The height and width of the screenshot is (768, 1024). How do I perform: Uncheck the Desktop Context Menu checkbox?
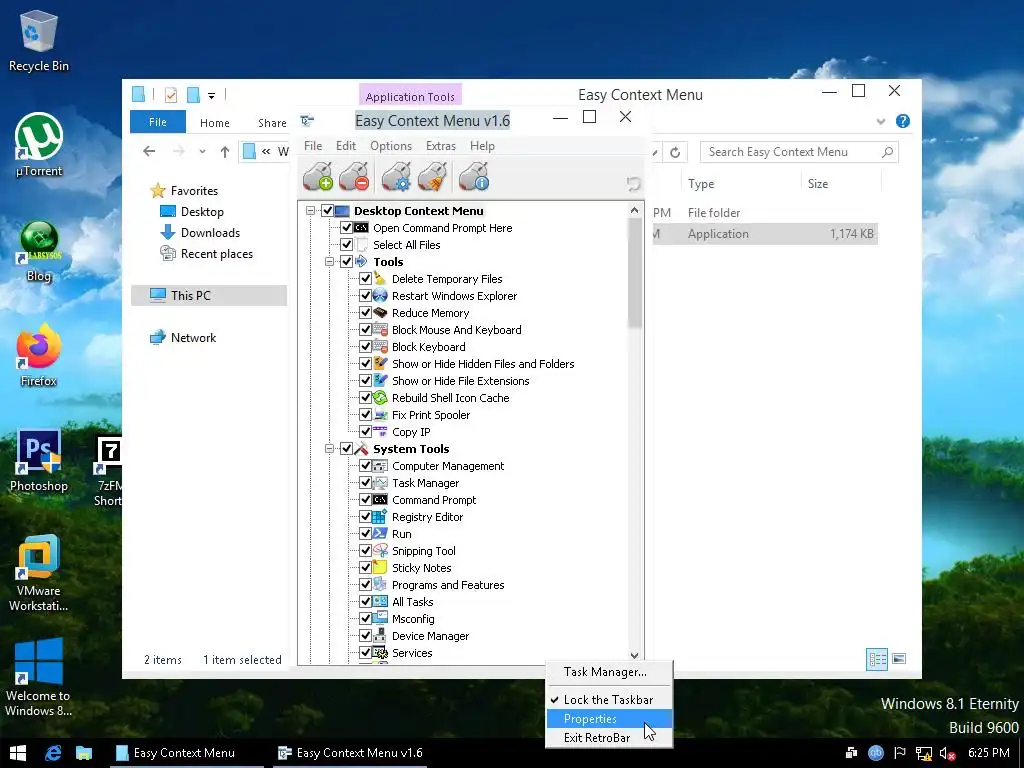click(x=328, y=211)
